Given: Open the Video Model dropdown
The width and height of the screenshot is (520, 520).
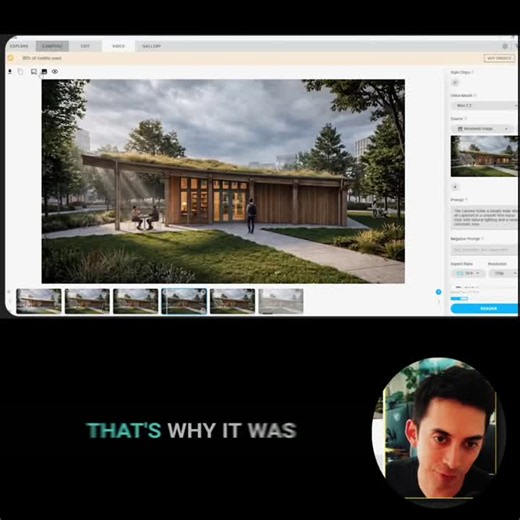Looking at the screenshot, I should tap(485, 106).
